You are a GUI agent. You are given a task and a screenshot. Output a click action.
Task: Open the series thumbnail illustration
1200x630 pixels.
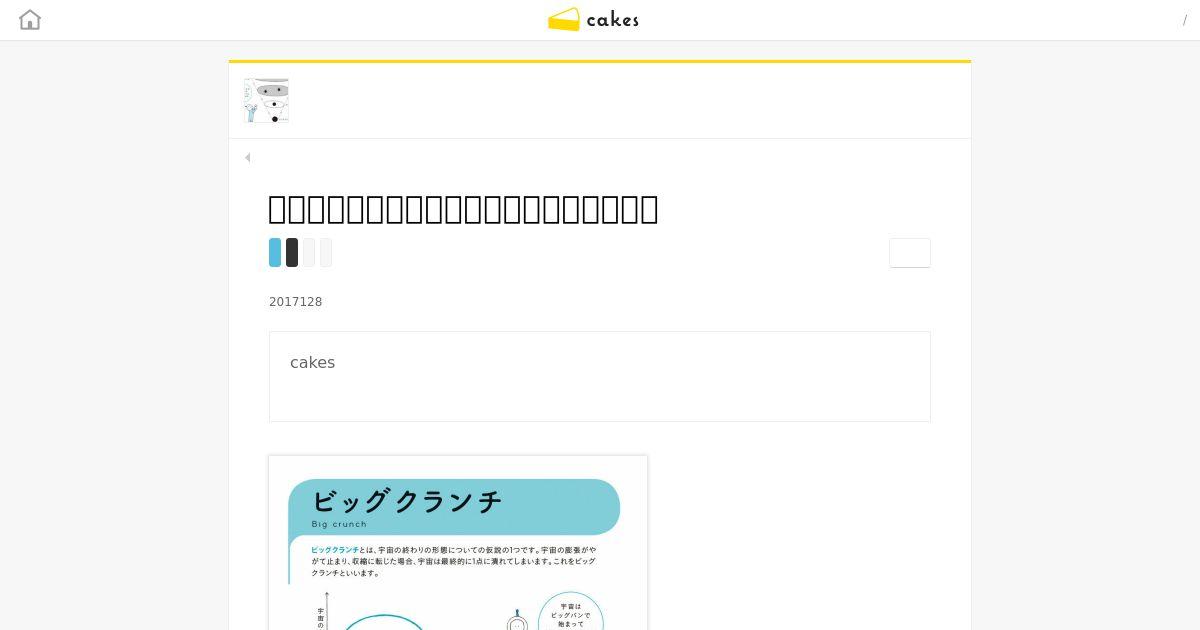point(266,100)
